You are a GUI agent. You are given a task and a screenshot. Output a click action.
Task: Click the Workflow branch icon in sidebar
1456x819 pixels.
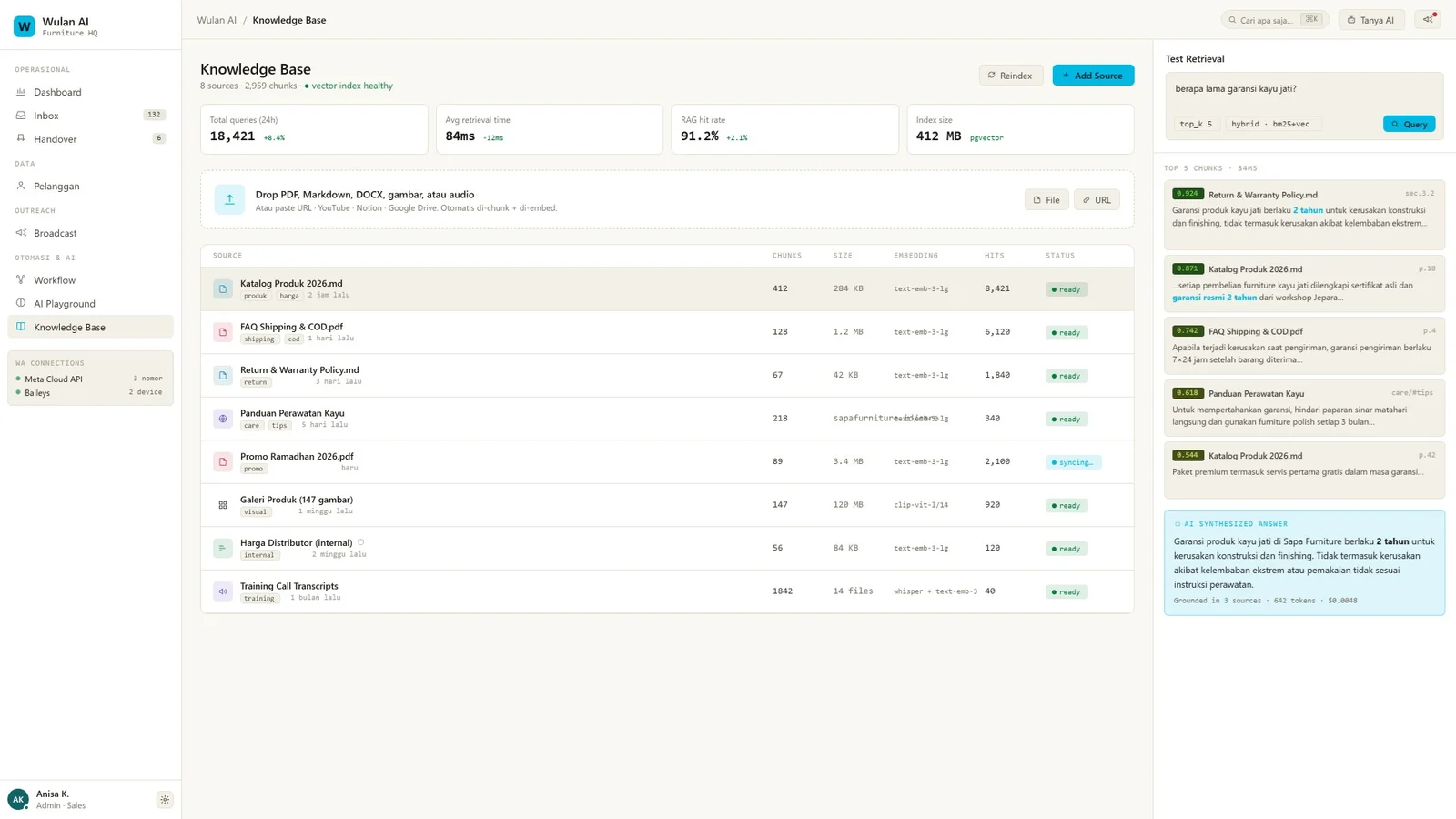click(20, 279)
